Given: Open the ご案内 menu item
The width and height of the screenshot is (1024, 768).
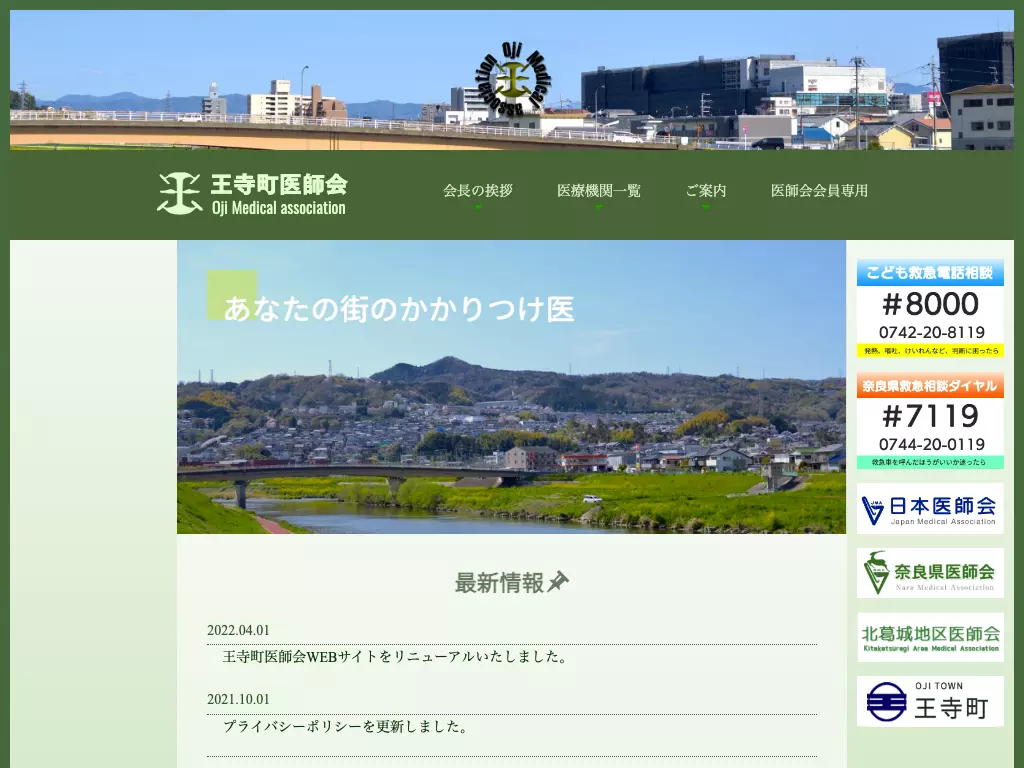Looking at the screenshot, I should (705, 191).
